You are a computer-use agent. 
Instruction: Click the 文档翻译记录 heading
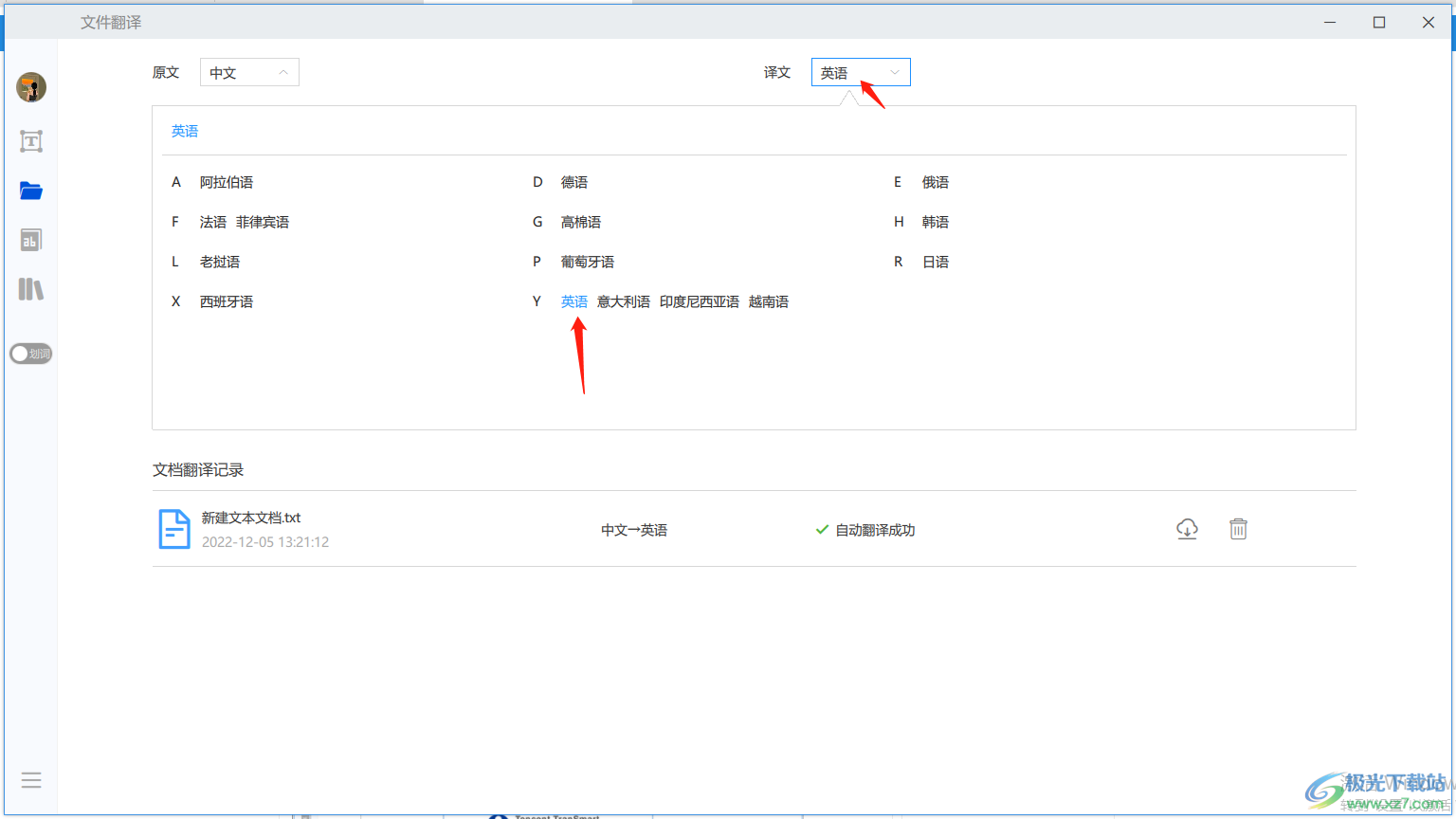pyautogui.click(x=198, y=470)
